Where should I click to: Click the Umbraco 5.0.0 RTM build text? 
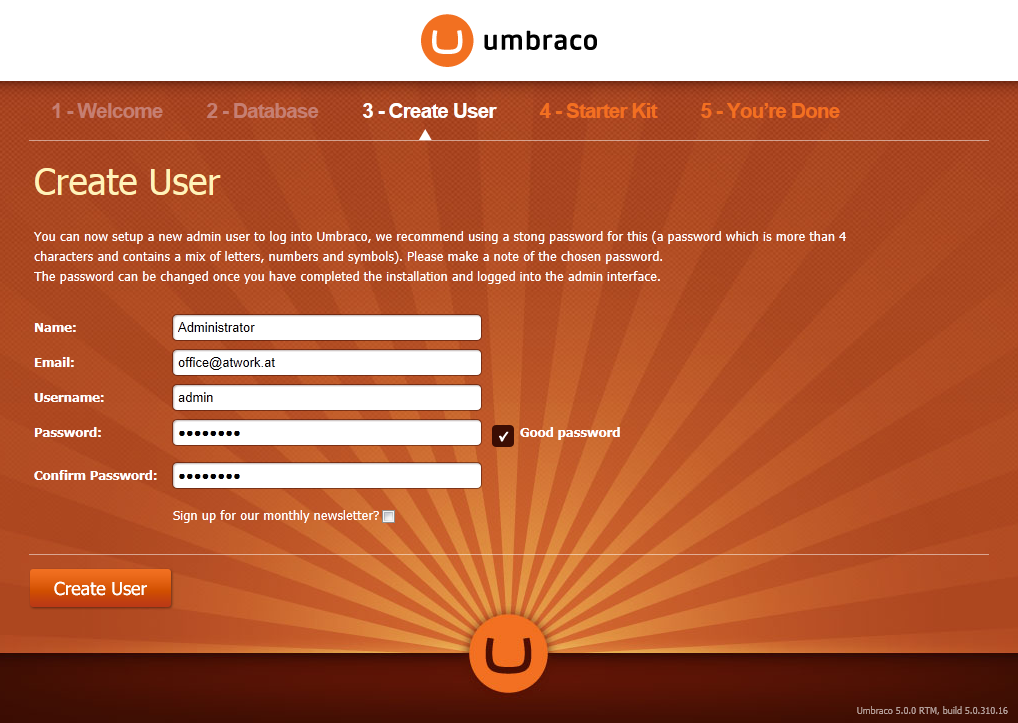[932, 711]
